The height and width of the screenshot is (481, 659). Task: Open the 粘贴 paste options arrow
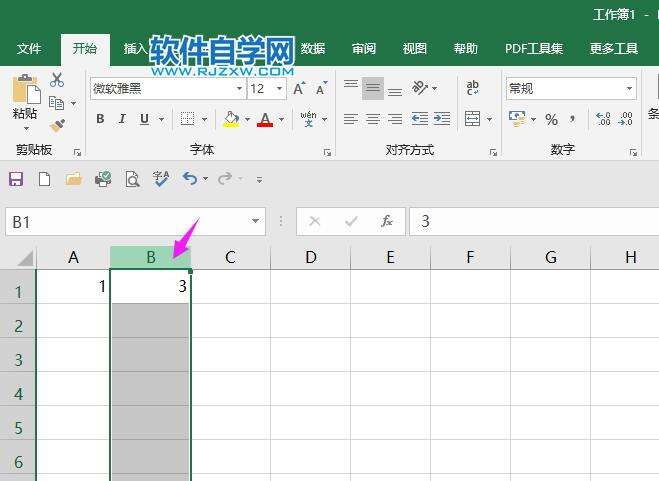(x=26, y=128)
